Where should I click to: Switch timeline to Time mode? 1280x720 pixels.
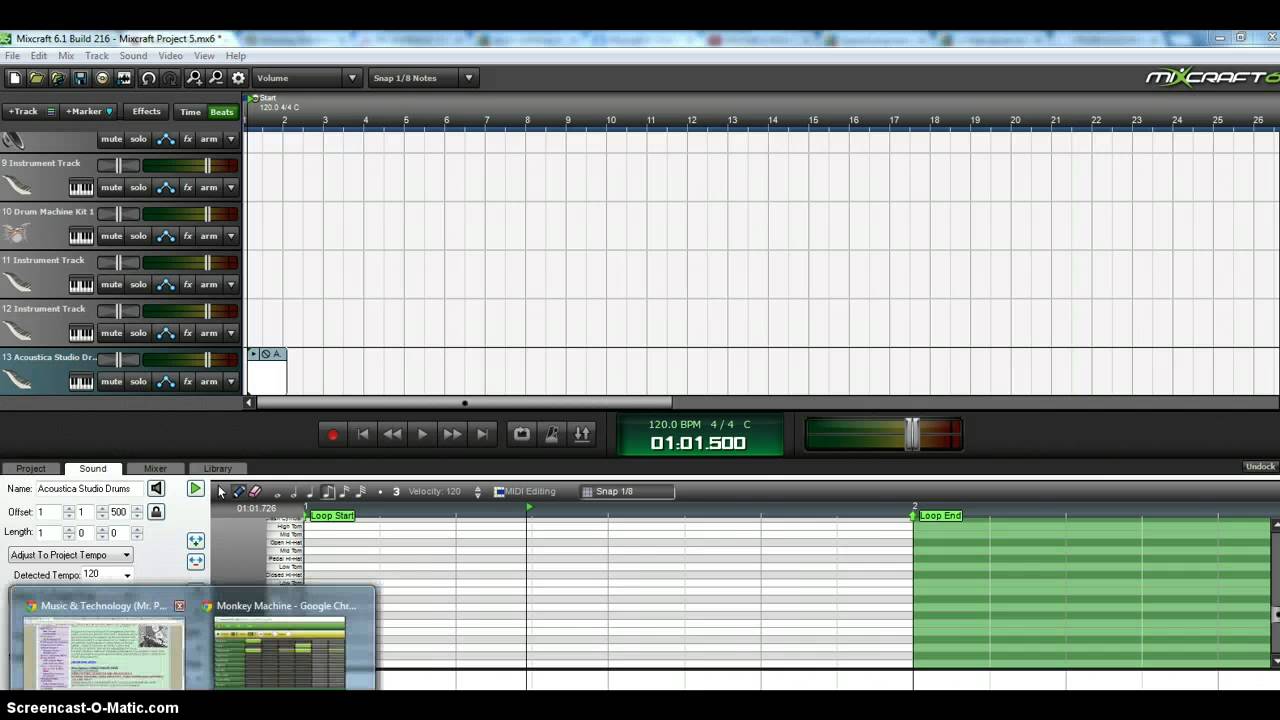tap(190, 112)
